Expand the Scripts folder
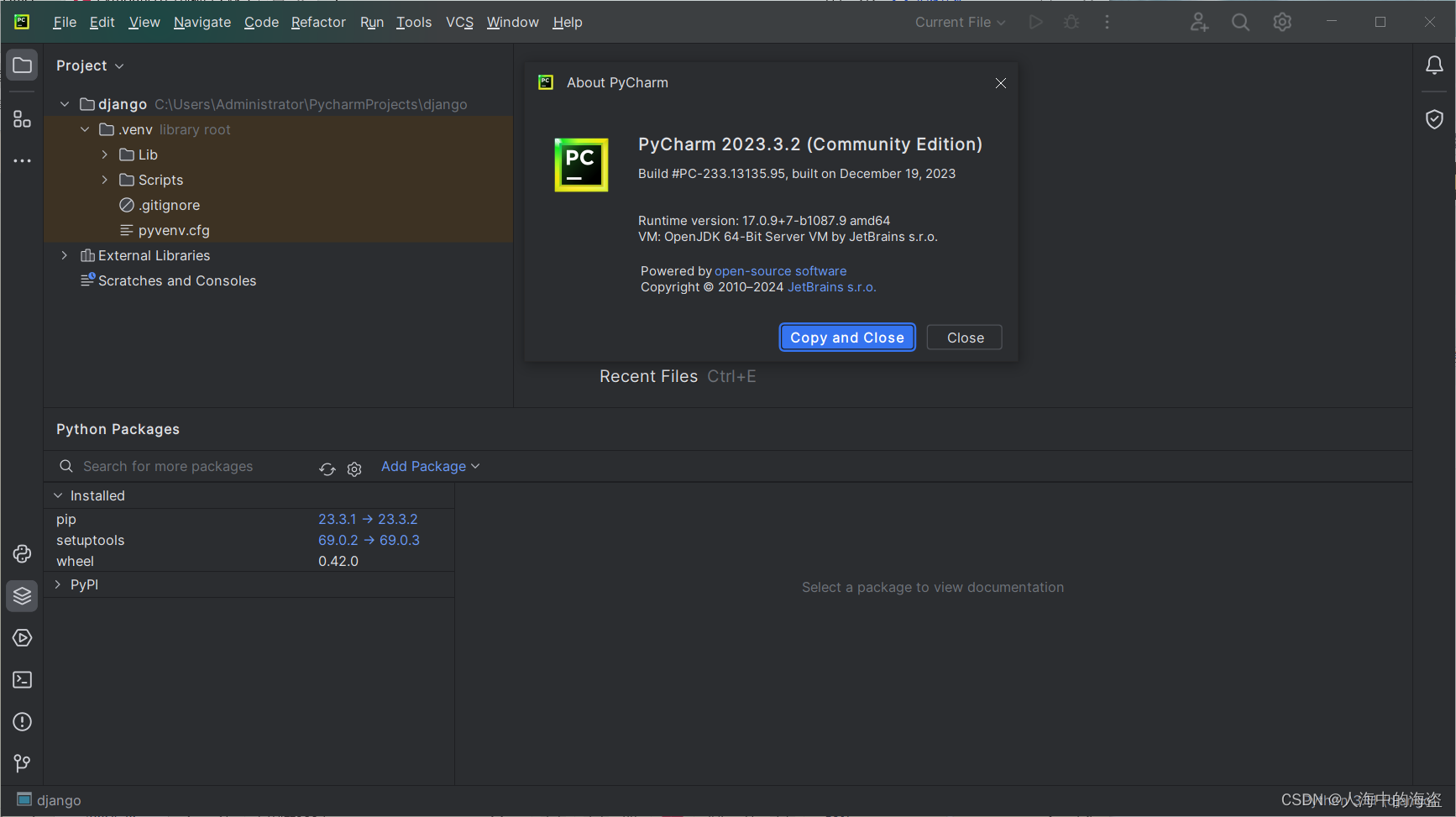 (104, 180)
